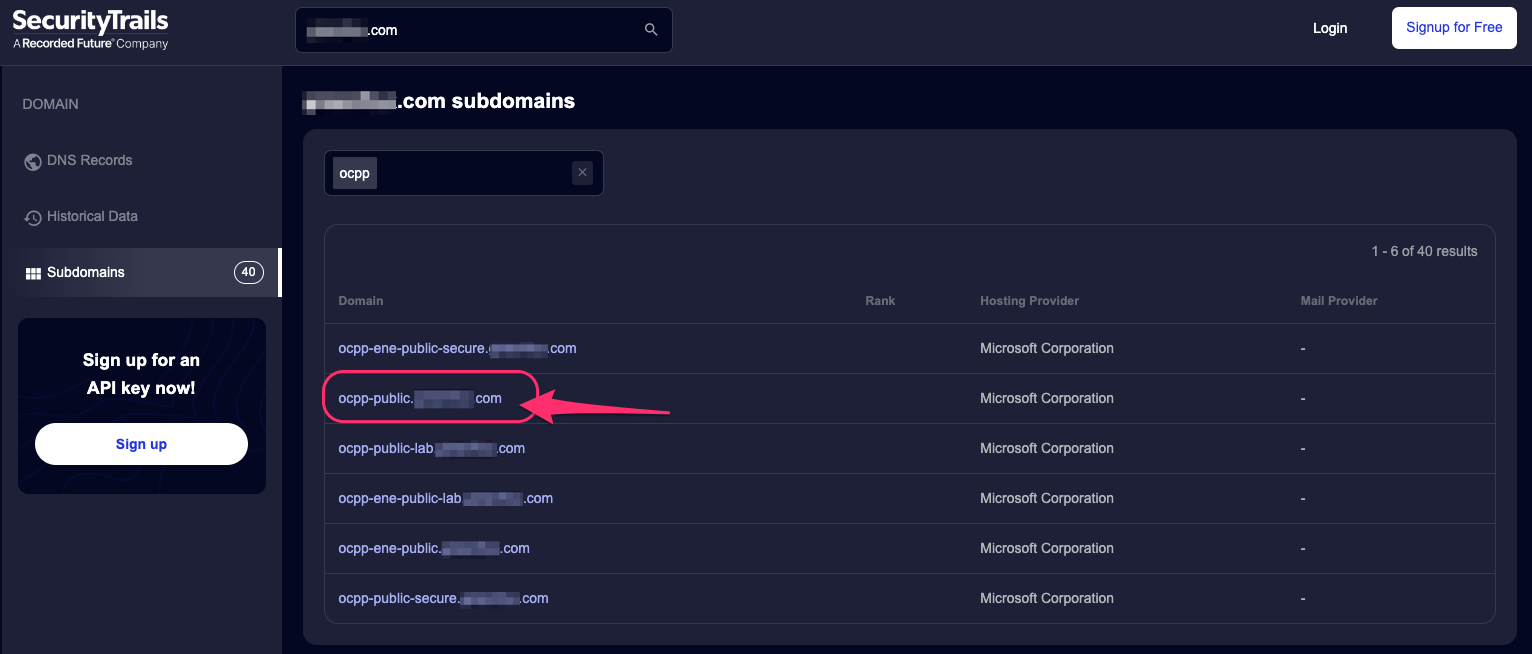Open the ocpp-public-lab subdomain link
This screenshot has width=1532, height=654.
[x=432, y=448]
